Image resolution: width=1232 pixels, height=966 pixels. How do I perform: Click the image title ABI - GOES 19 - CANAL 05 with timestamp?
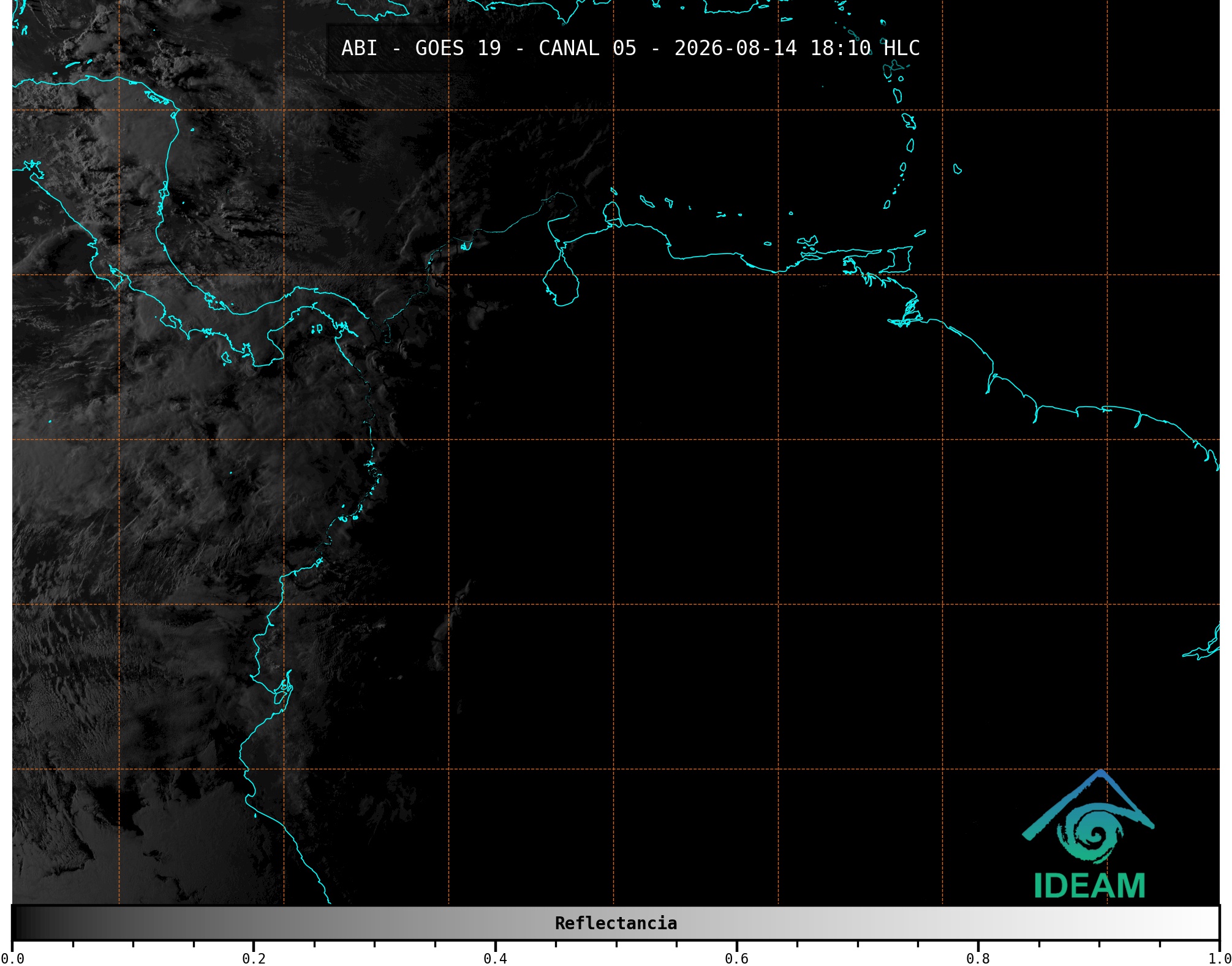[x=630, y=48]
